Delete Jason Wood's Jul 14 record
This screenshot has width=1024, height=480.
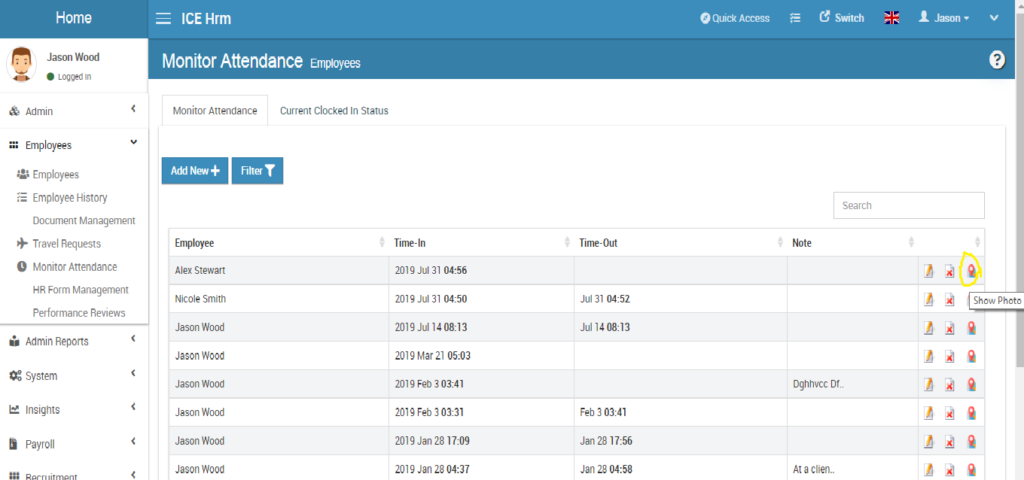click(950, 328)
